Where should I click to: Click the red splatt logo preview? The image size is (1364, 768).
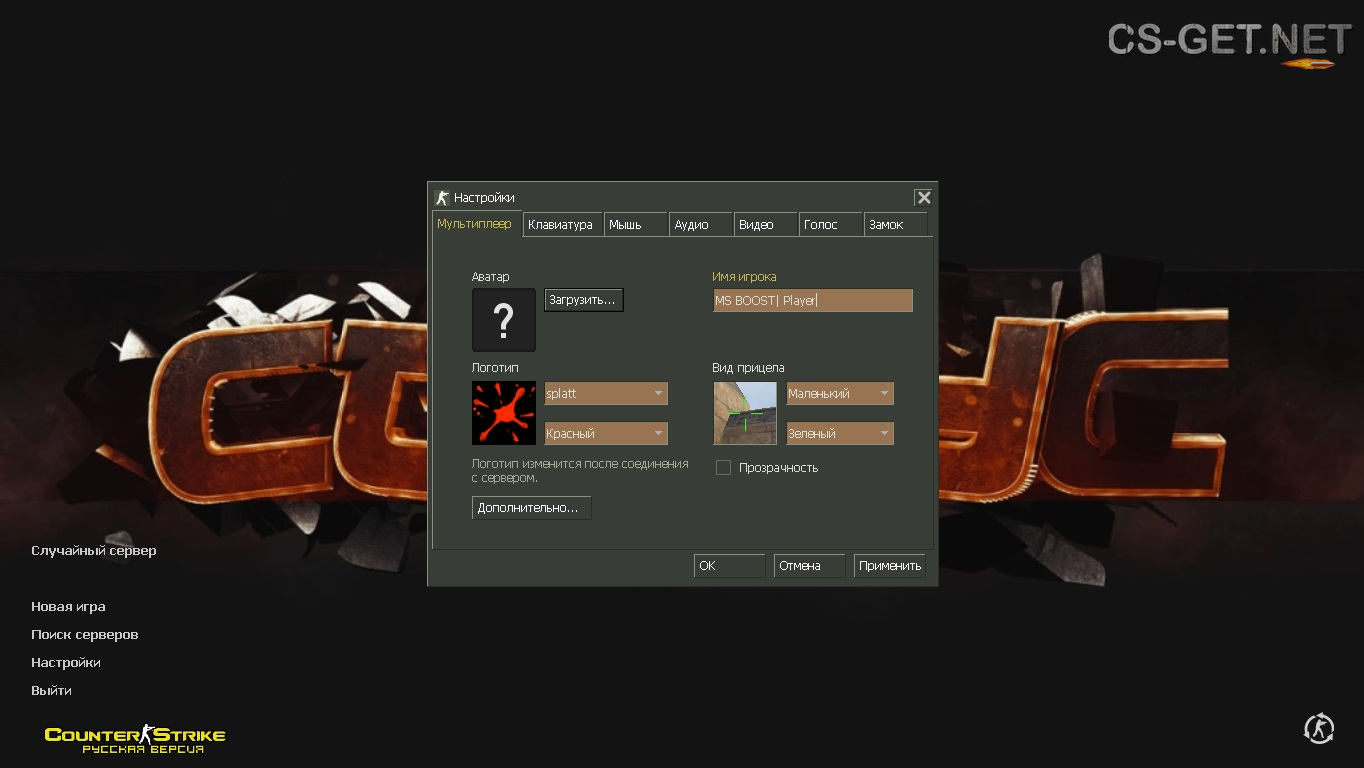(x=504, y=413)
